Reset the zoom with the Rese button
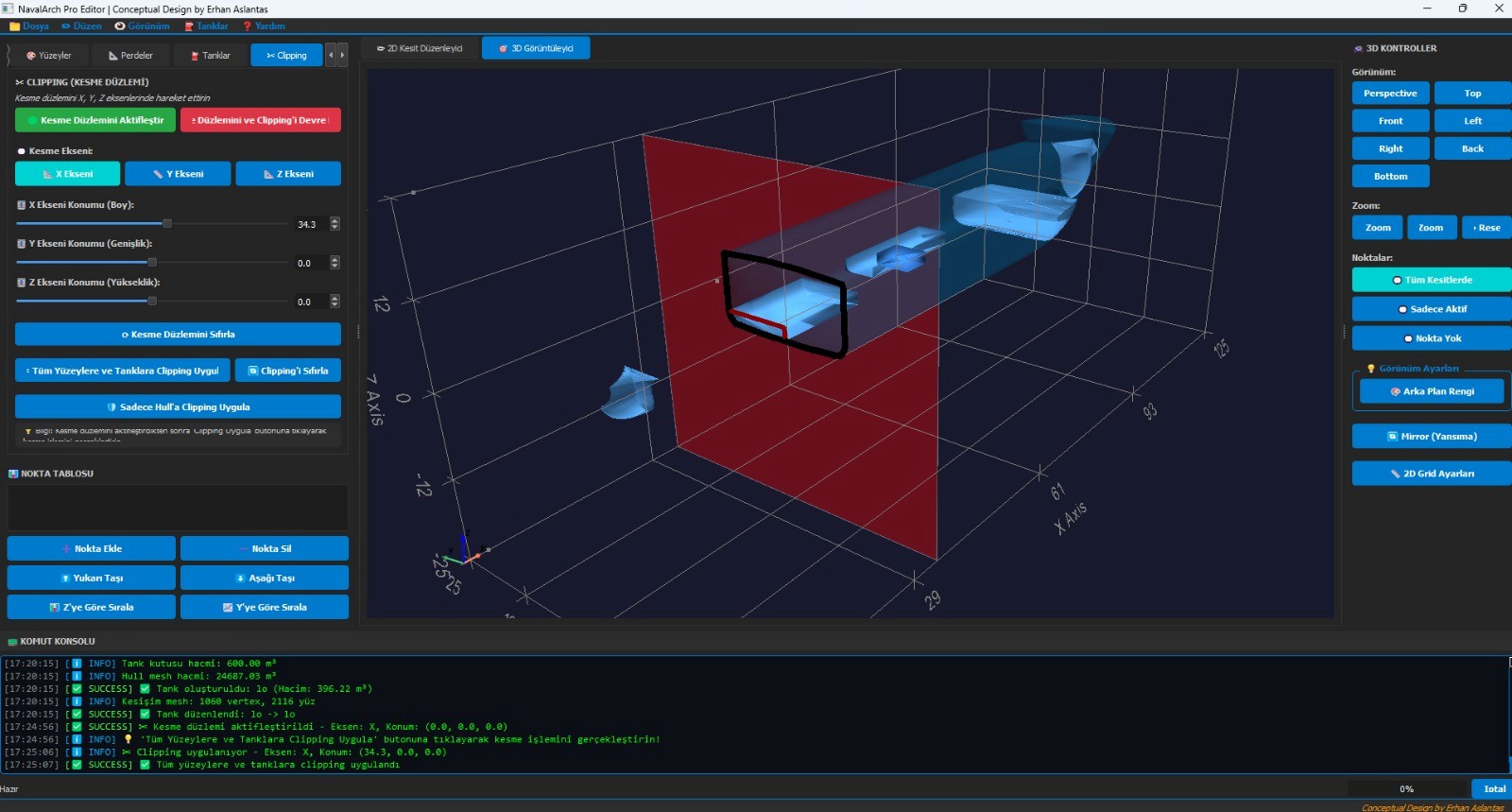This screenshot has width=1512, height=812. pyautogui.click(x=1486, y=228)
